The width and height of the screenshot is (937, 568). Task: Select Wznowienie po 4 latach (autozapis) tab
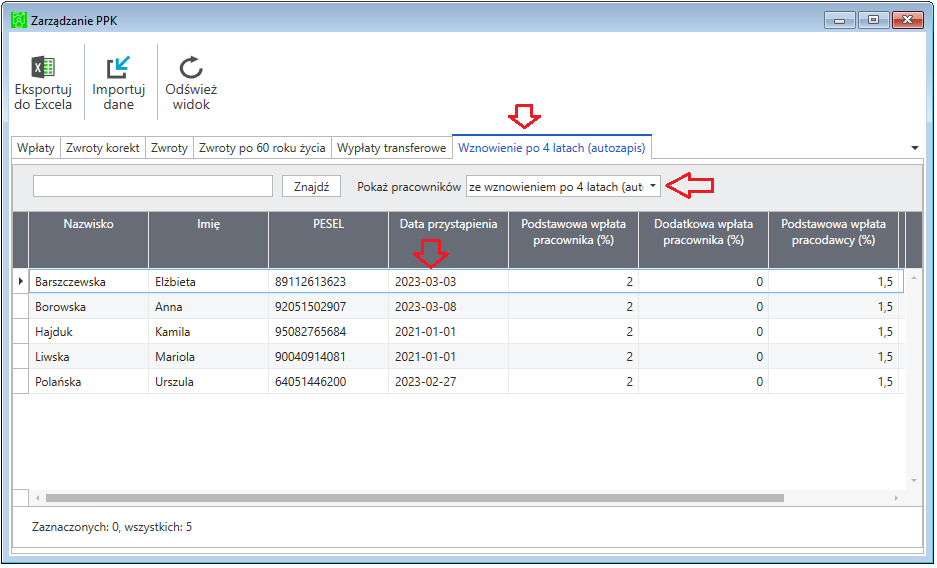[x=552, y=148]
